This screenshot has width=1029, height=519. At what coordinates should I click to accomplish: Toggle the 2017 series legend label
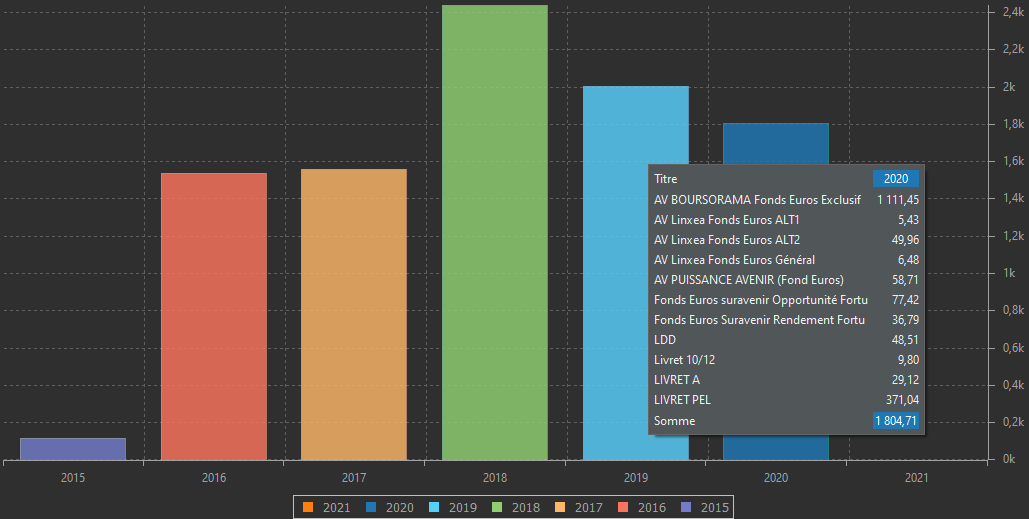pos(589,507)
